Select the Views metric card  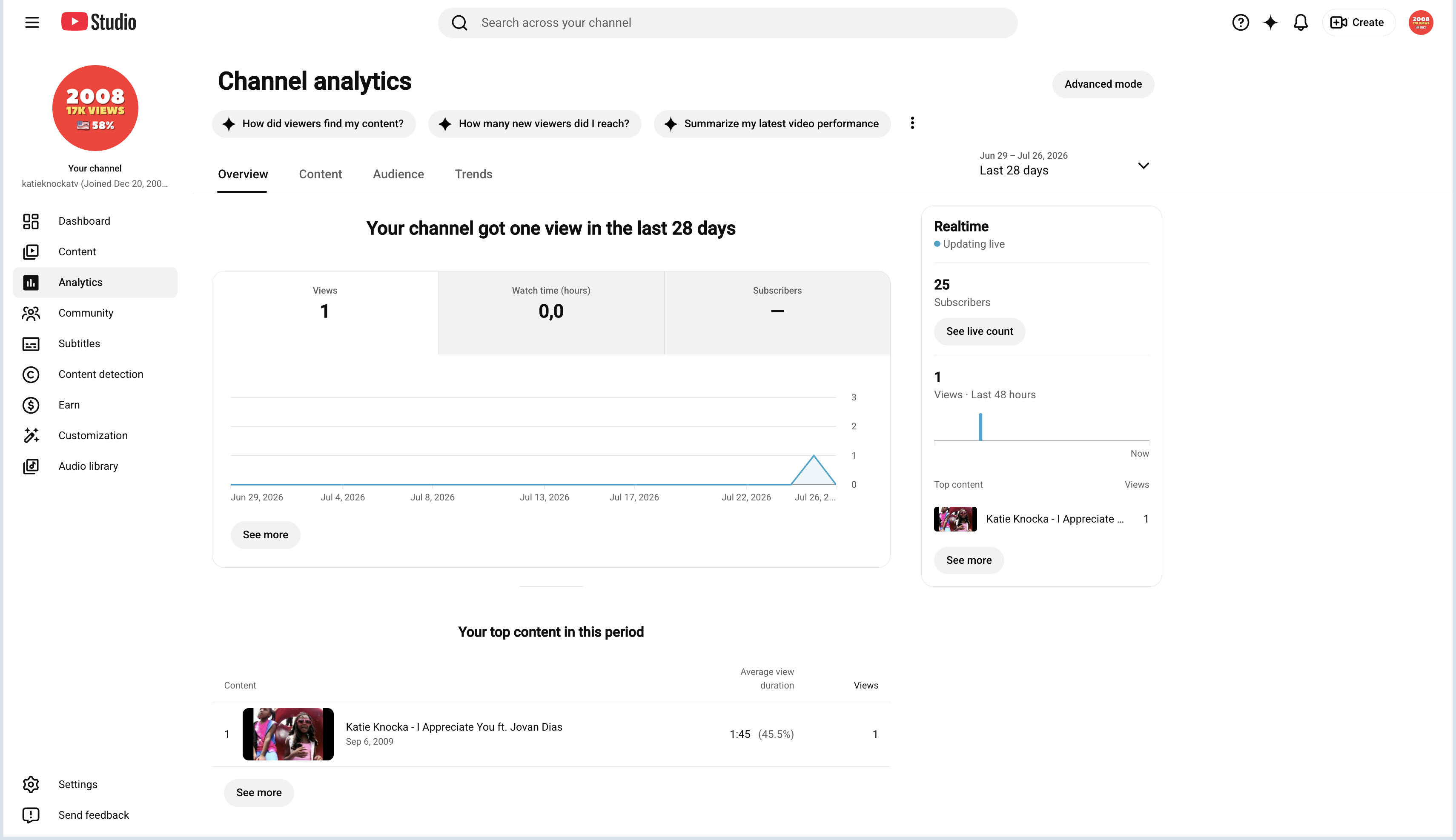pyautogui.click(x=325, y=313)
